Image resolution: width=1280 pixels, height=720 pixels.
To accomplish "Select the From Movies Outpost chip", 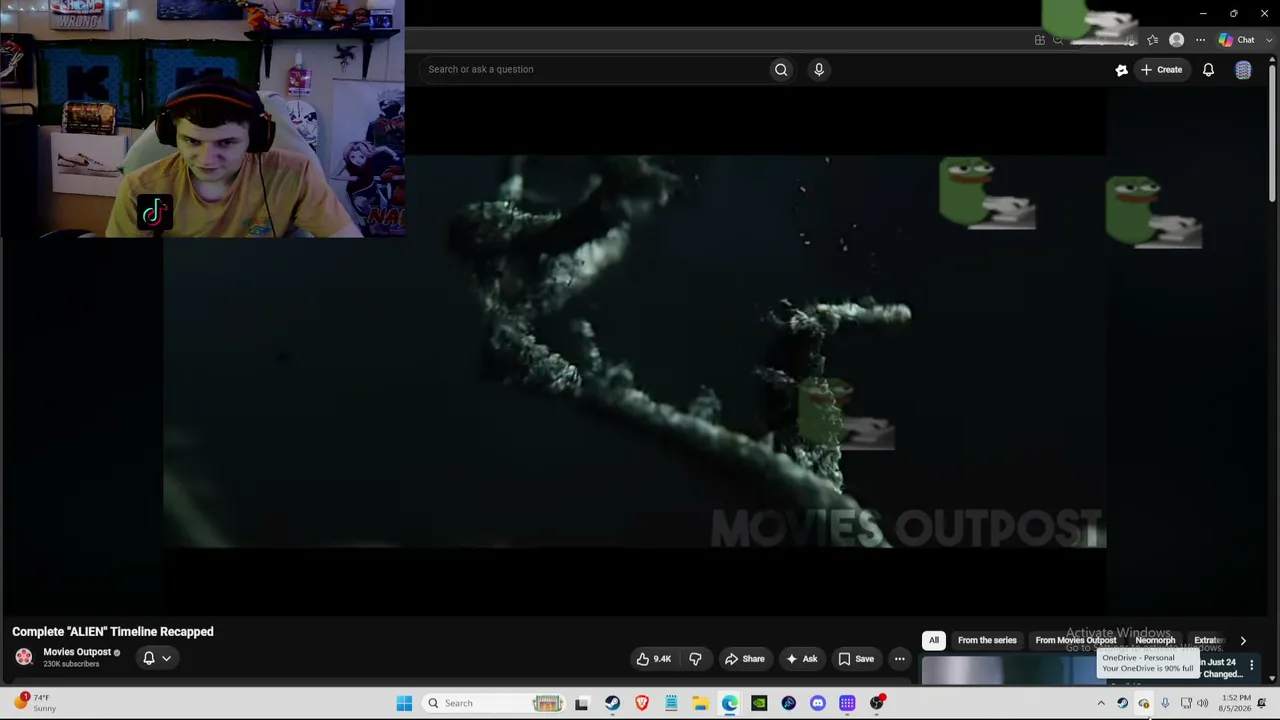I will (x=1076, y=640).
